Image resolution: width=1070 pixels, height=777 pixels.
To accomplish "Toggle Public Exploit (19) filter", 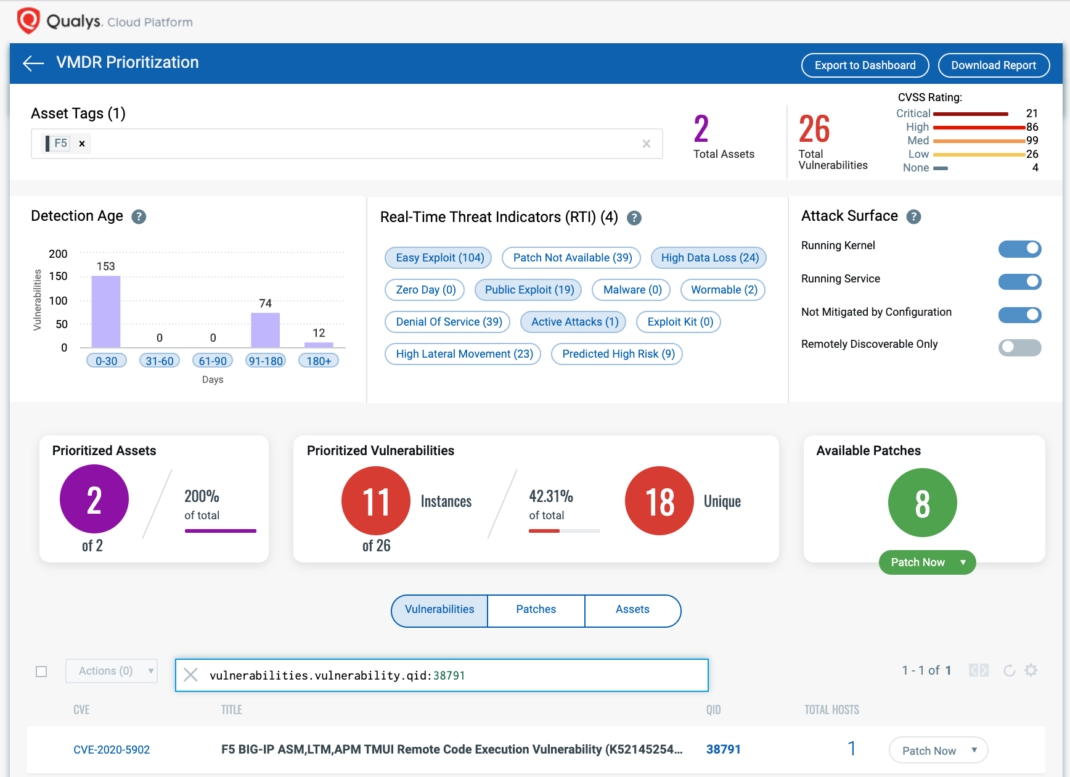I will pos(529,290).
